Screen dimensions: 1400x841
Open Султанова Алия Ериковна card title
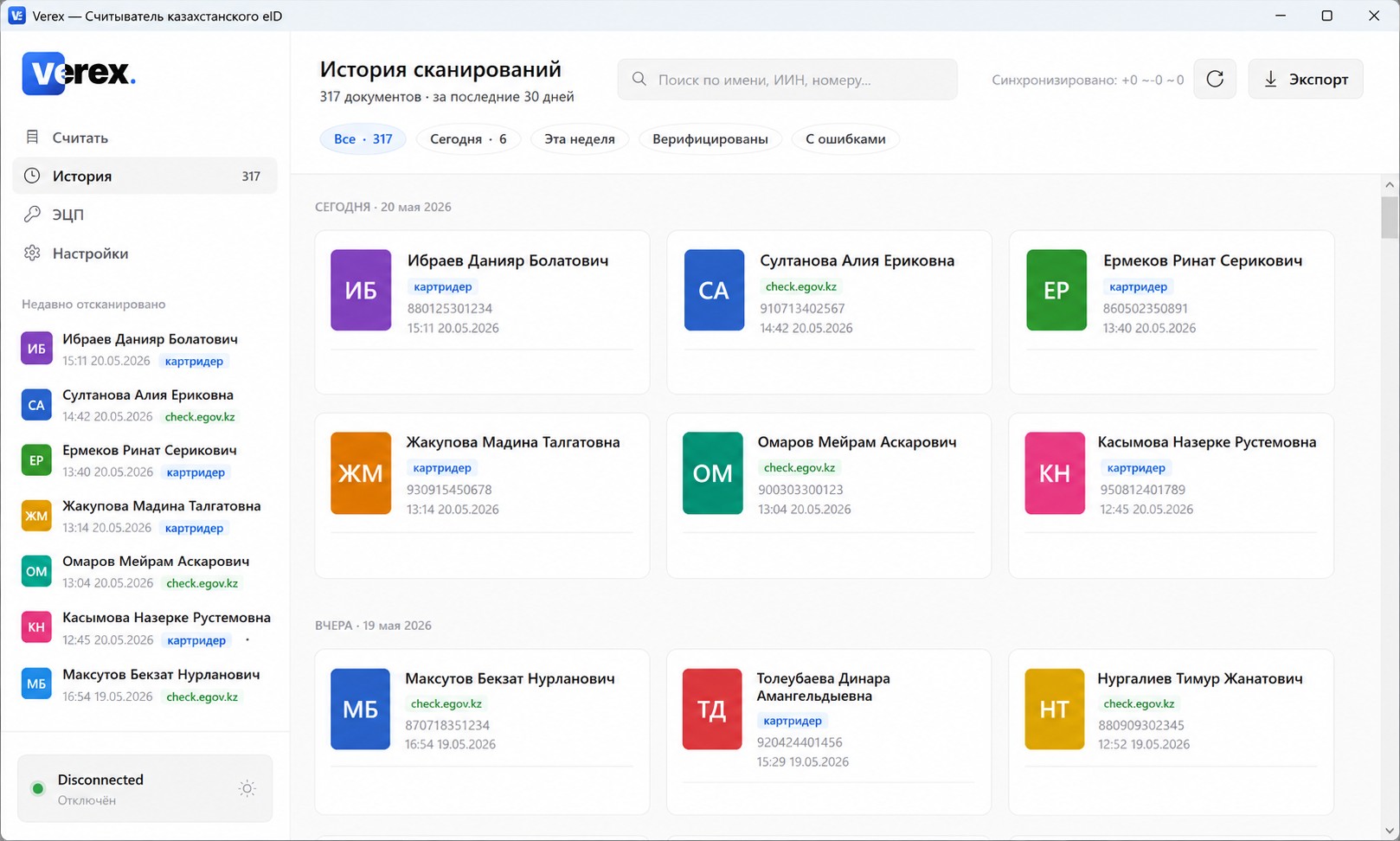click(x=857, y=260)
